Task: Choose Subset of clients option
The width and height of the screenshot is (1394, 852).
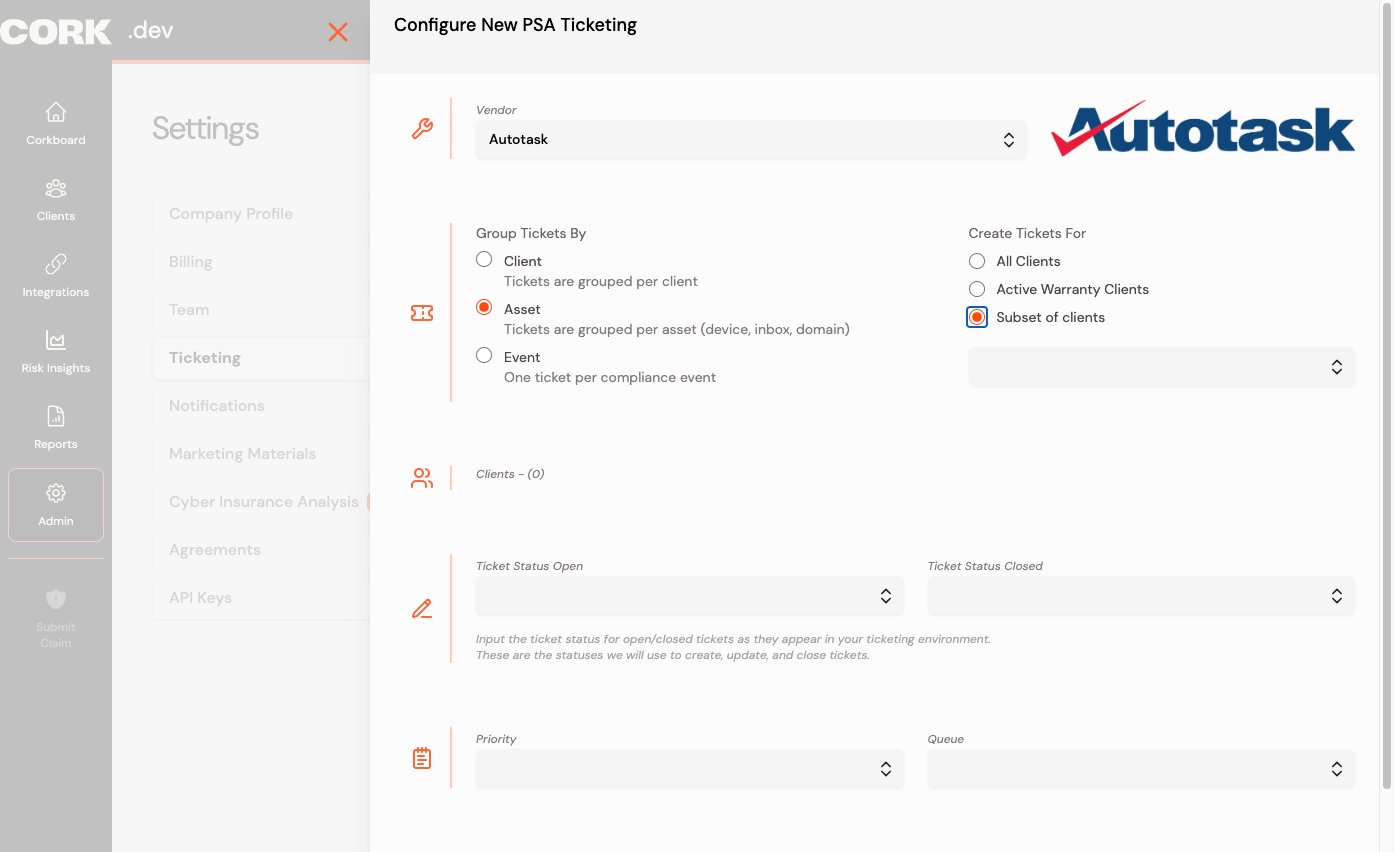Action: tap(977, 317)
